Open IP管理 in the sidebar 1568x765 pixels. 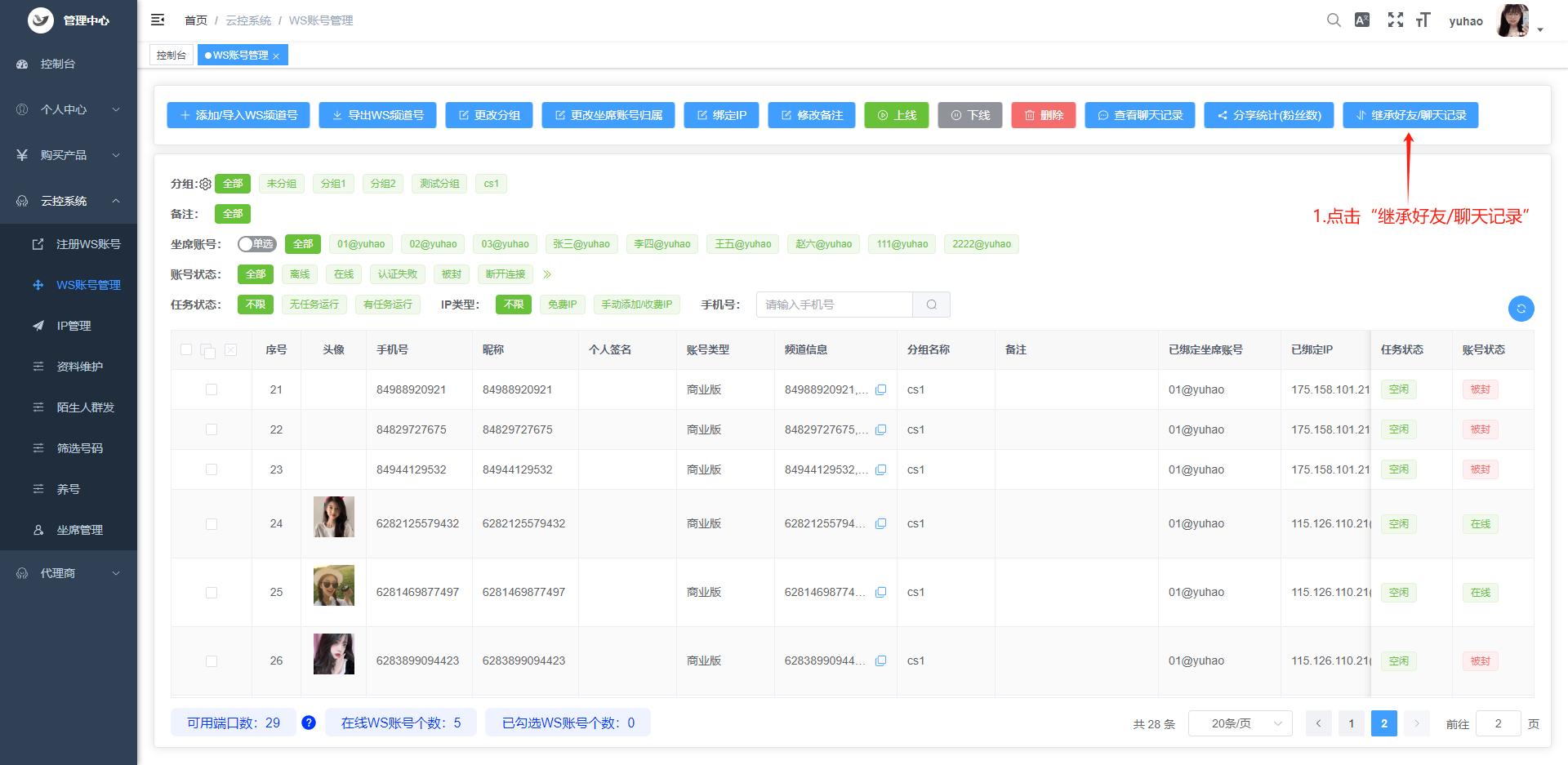(x=73, y=326)
